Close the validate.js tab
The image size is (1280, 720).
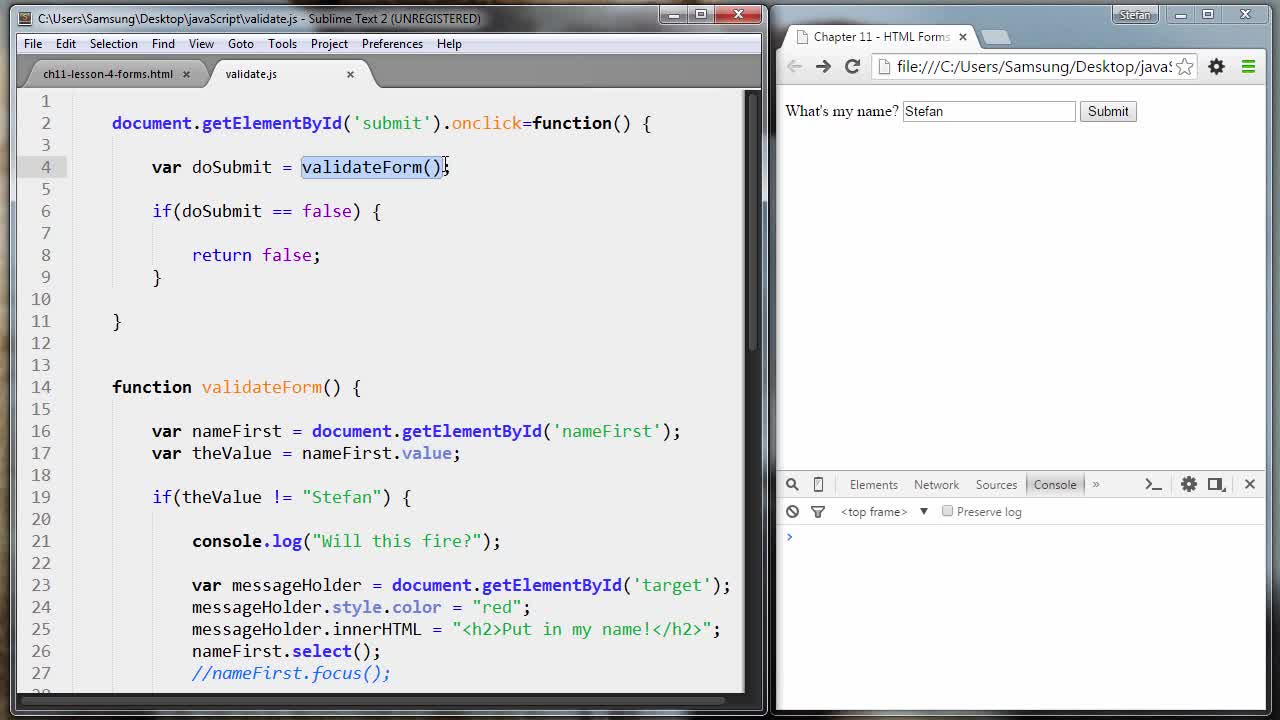point(350,74)
